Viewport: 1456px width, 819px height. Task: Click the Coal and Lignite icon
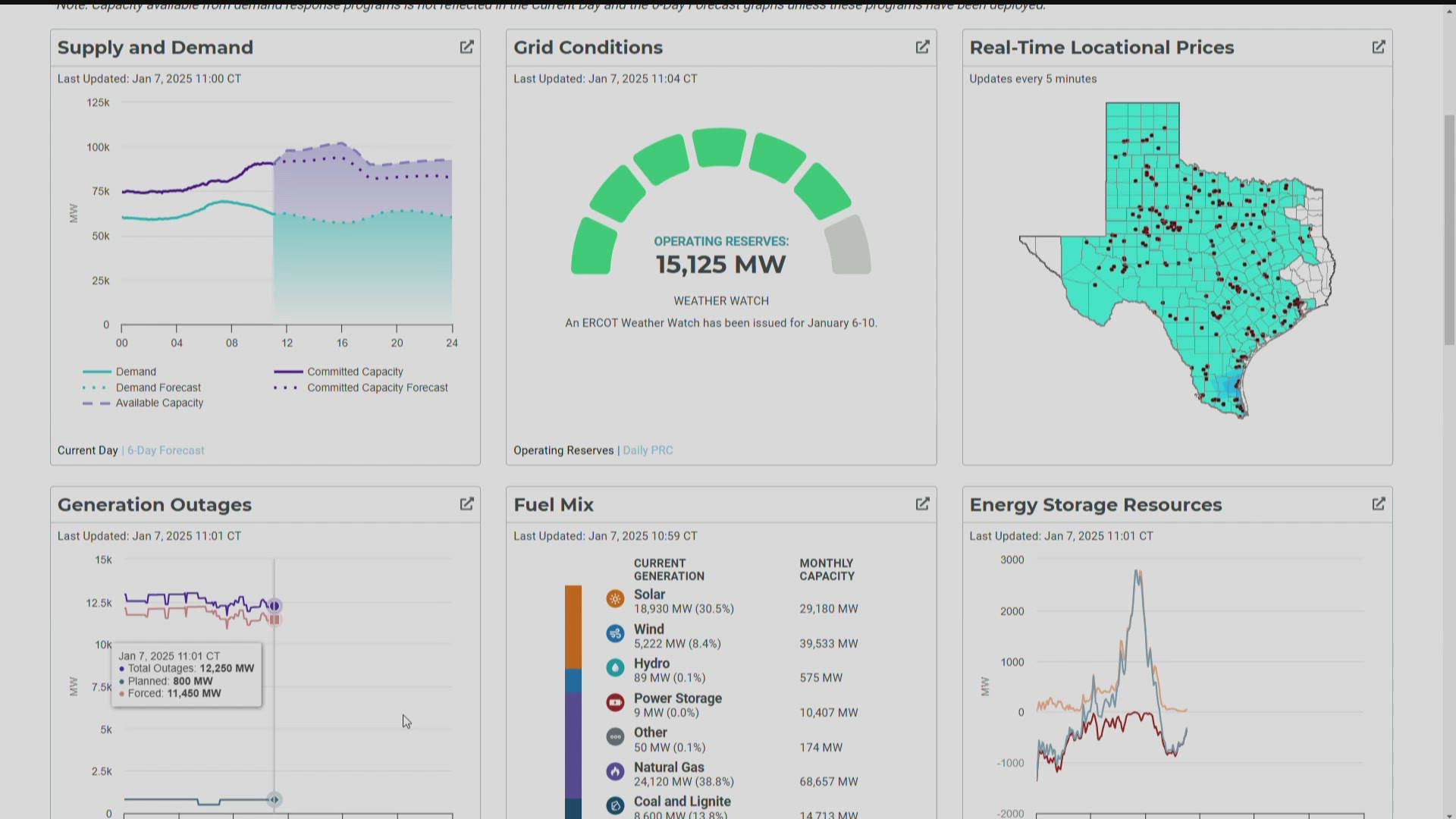[615, 805]
